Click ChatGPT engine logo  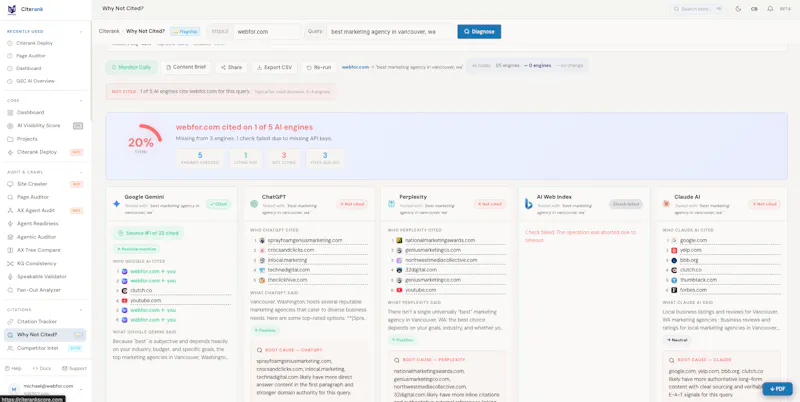254,204
